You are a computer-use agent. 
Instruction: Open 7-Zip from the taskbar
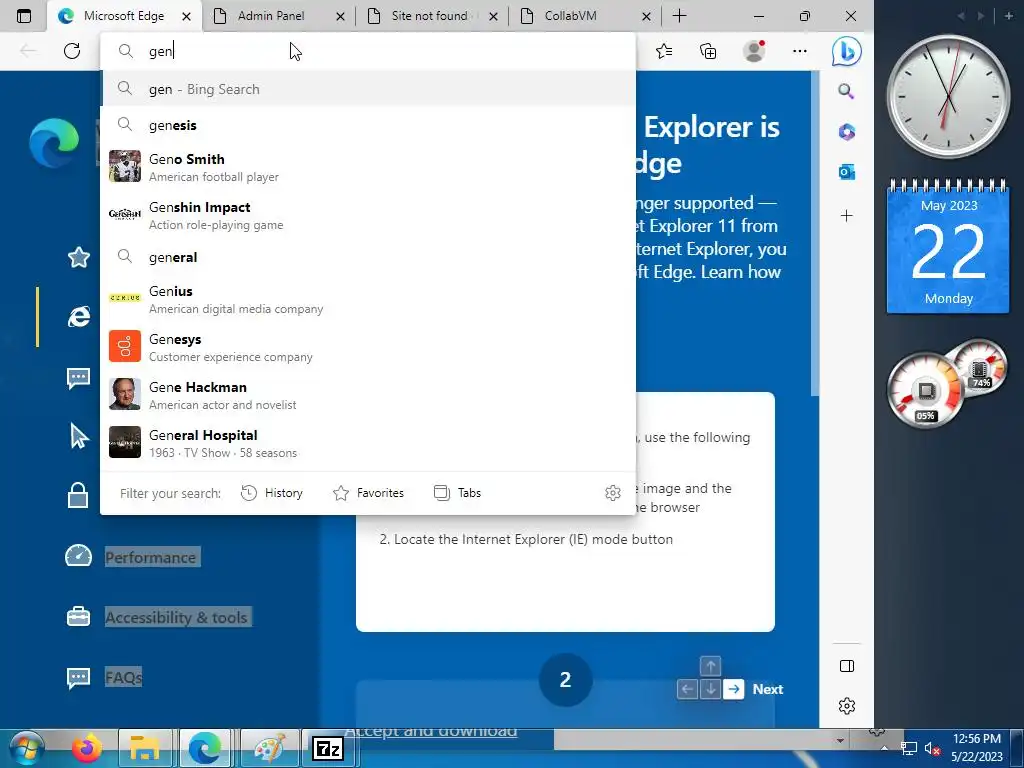(x=328, y=748)
